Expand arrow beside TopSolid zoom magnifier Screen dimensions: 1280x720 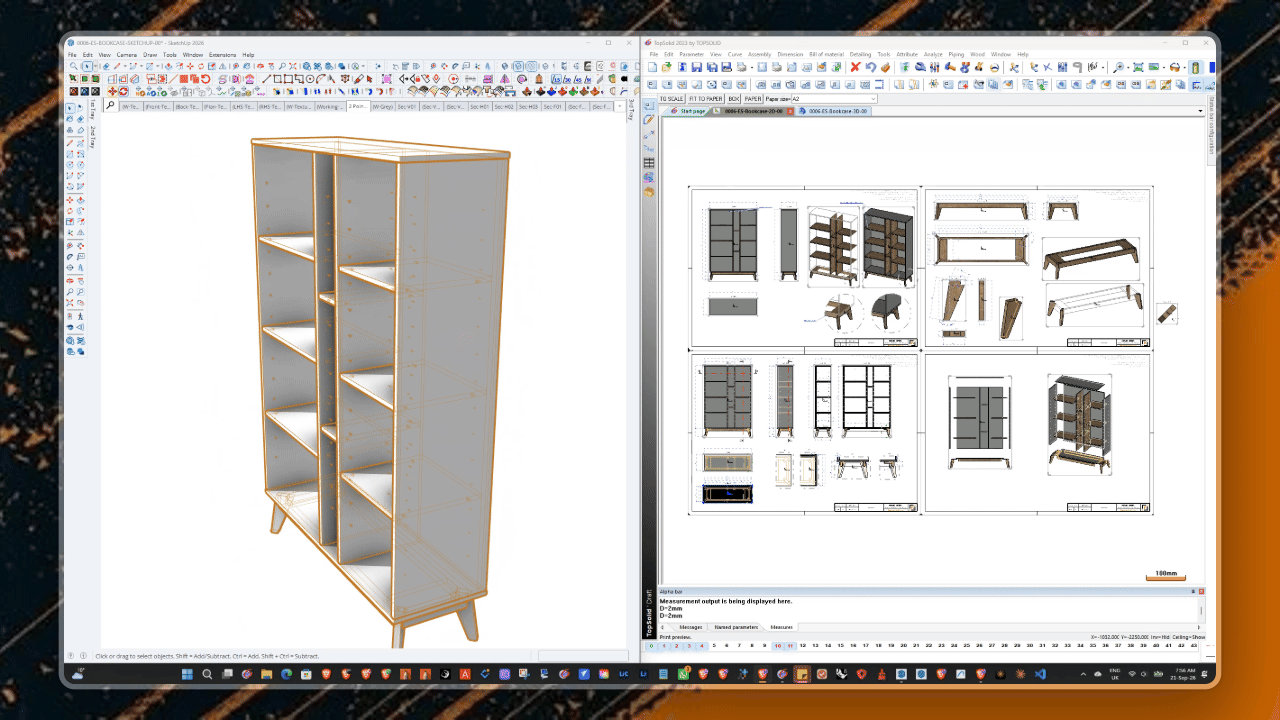coord(1128,67)
